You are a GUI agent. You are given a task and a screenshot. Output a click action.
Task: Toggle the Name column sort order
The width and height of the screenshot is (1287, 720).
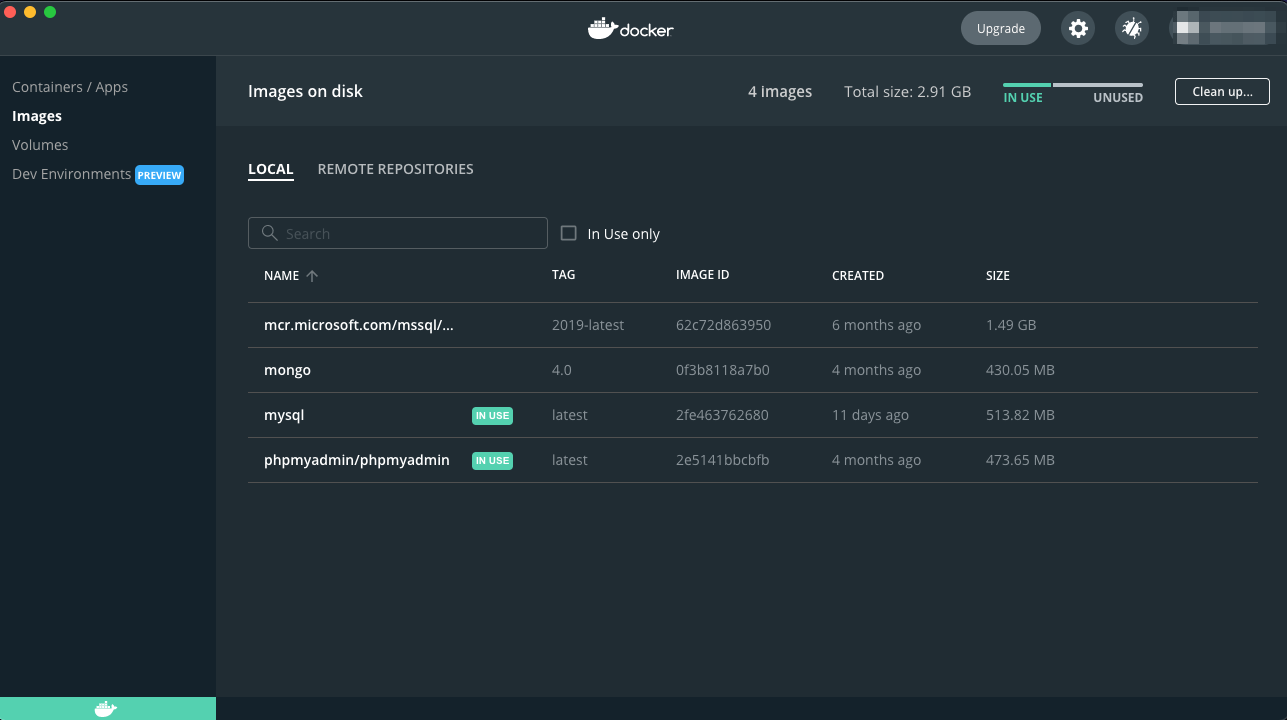pyautogui.click(x=290, y=275)
